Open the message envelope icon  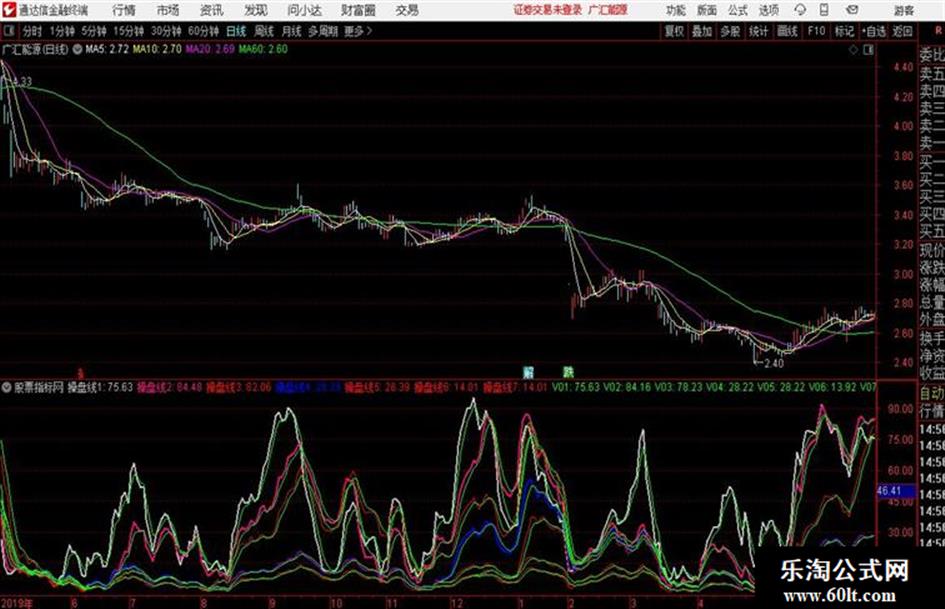pyautogui.click(x=852, y=10)
